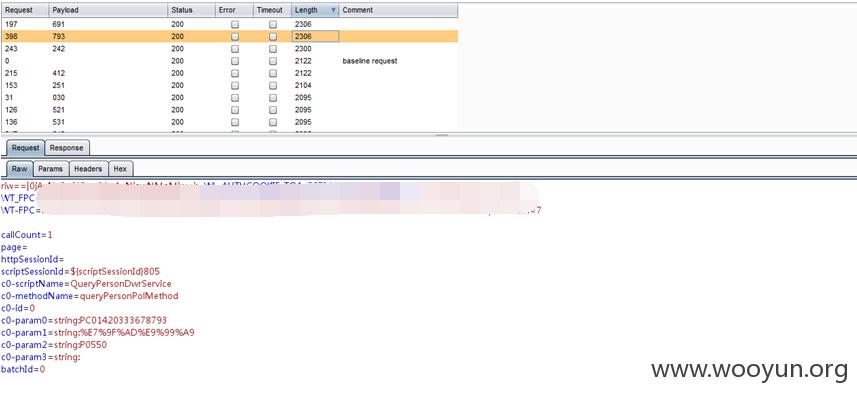Screen dimensions: 857x398
Task: Toggle Error checkbox for request 126
Action: (x=235, y=110)
